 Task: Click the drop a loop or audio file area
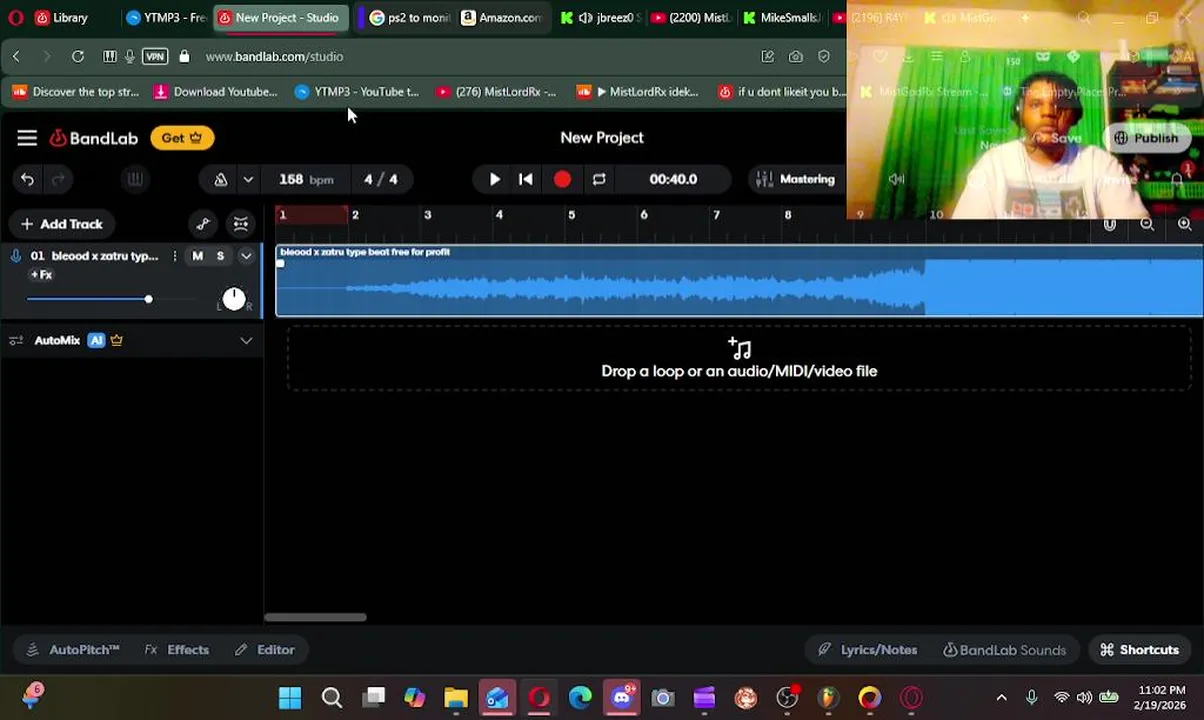pos(739,359)
